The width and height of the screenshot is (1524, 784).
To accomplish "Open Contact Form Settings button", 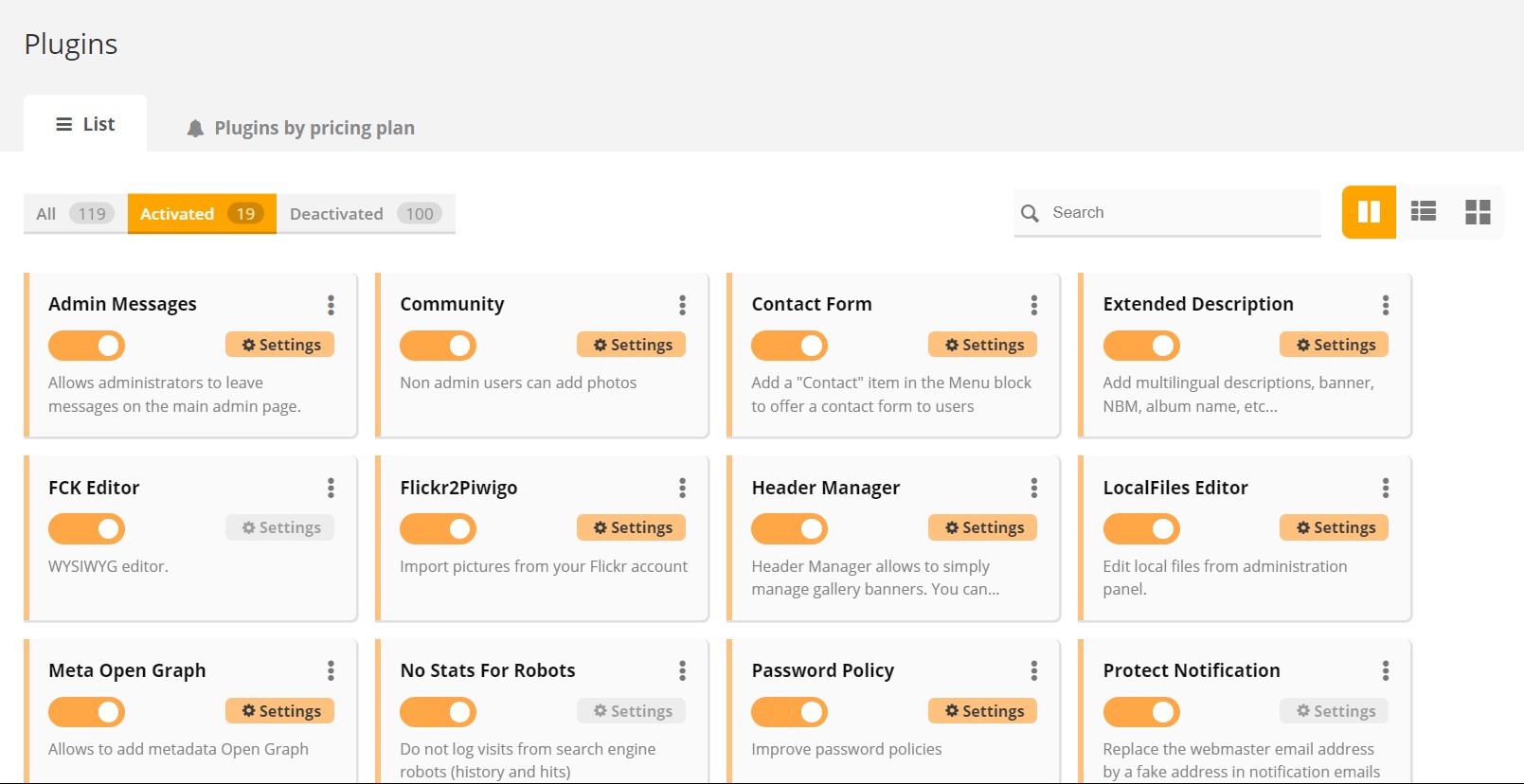I will (983, 345).
